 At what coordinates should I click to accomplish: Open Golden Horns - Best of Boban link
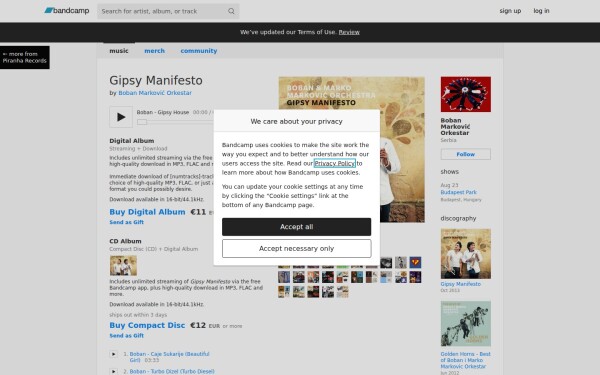click(x=465, y=360)
